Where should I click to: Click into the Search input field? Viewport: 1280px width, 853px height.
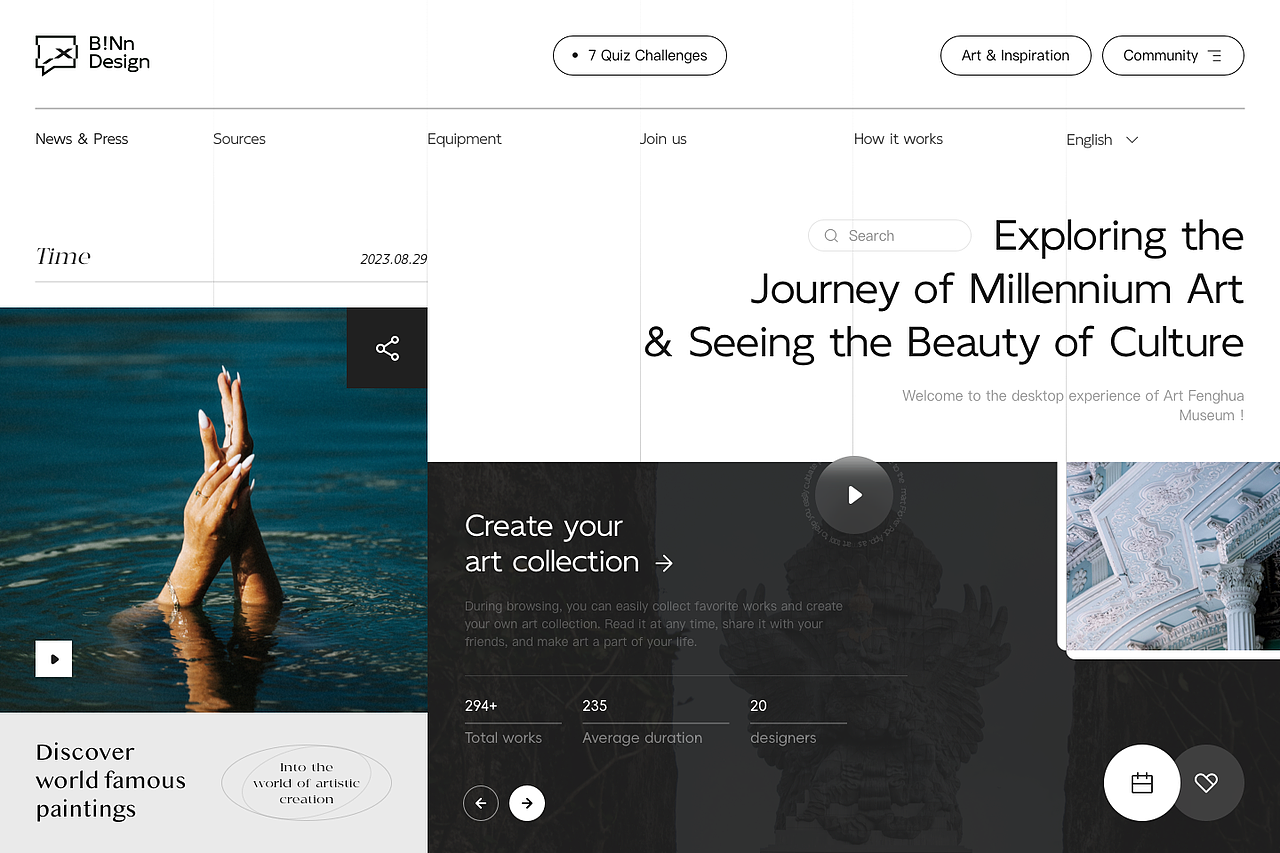890,236
